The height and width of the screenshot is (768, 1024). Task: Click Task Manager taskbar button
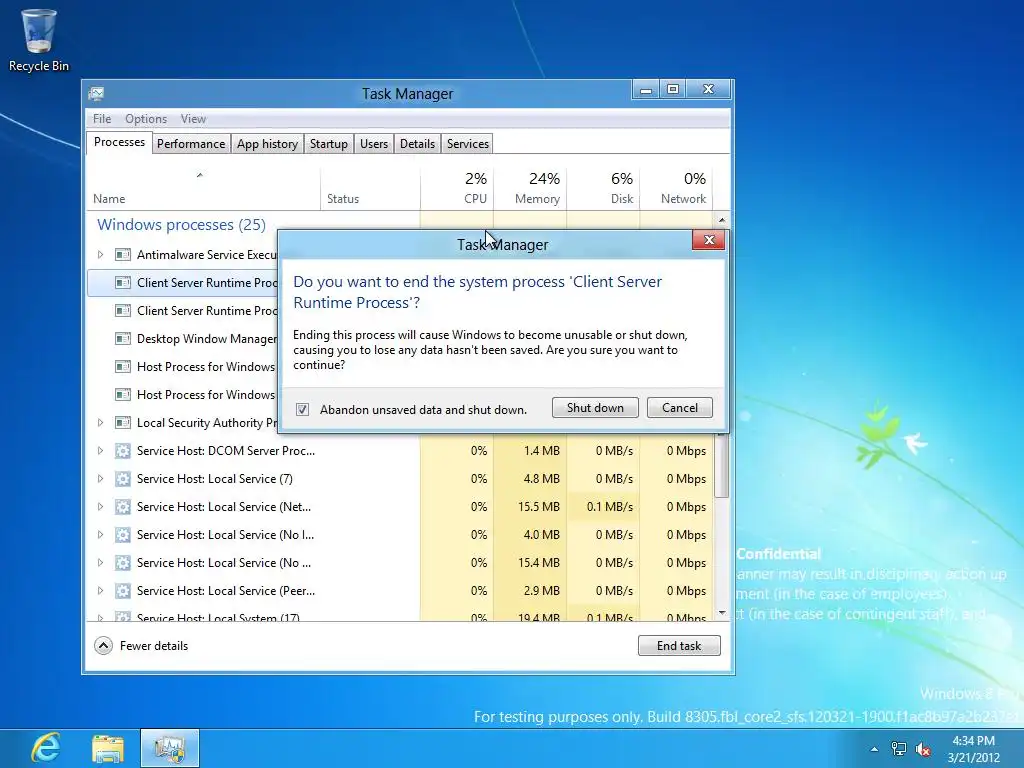pos(170,748)
